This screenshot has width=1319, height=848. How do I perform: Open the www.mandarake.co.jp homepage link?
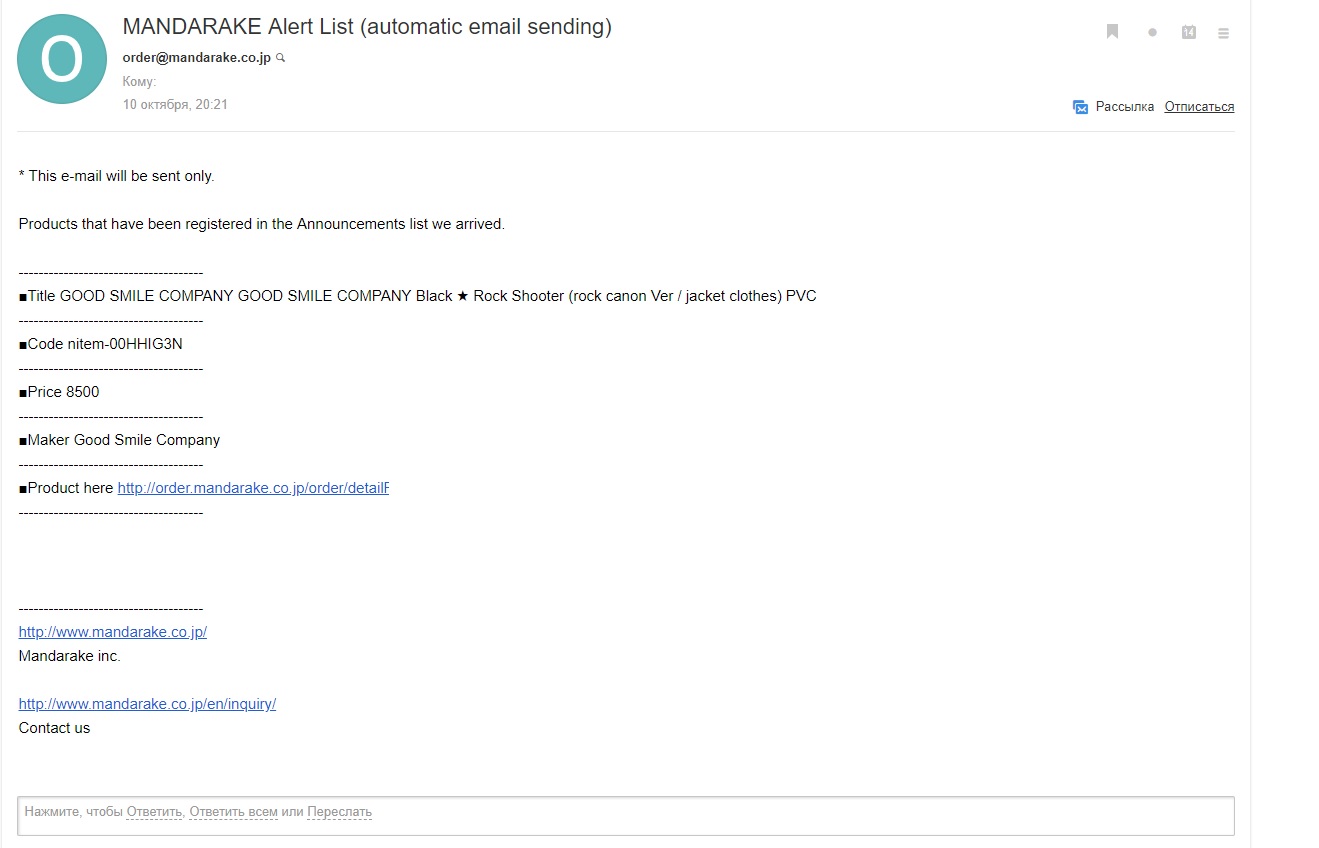[x=113, y=632]
